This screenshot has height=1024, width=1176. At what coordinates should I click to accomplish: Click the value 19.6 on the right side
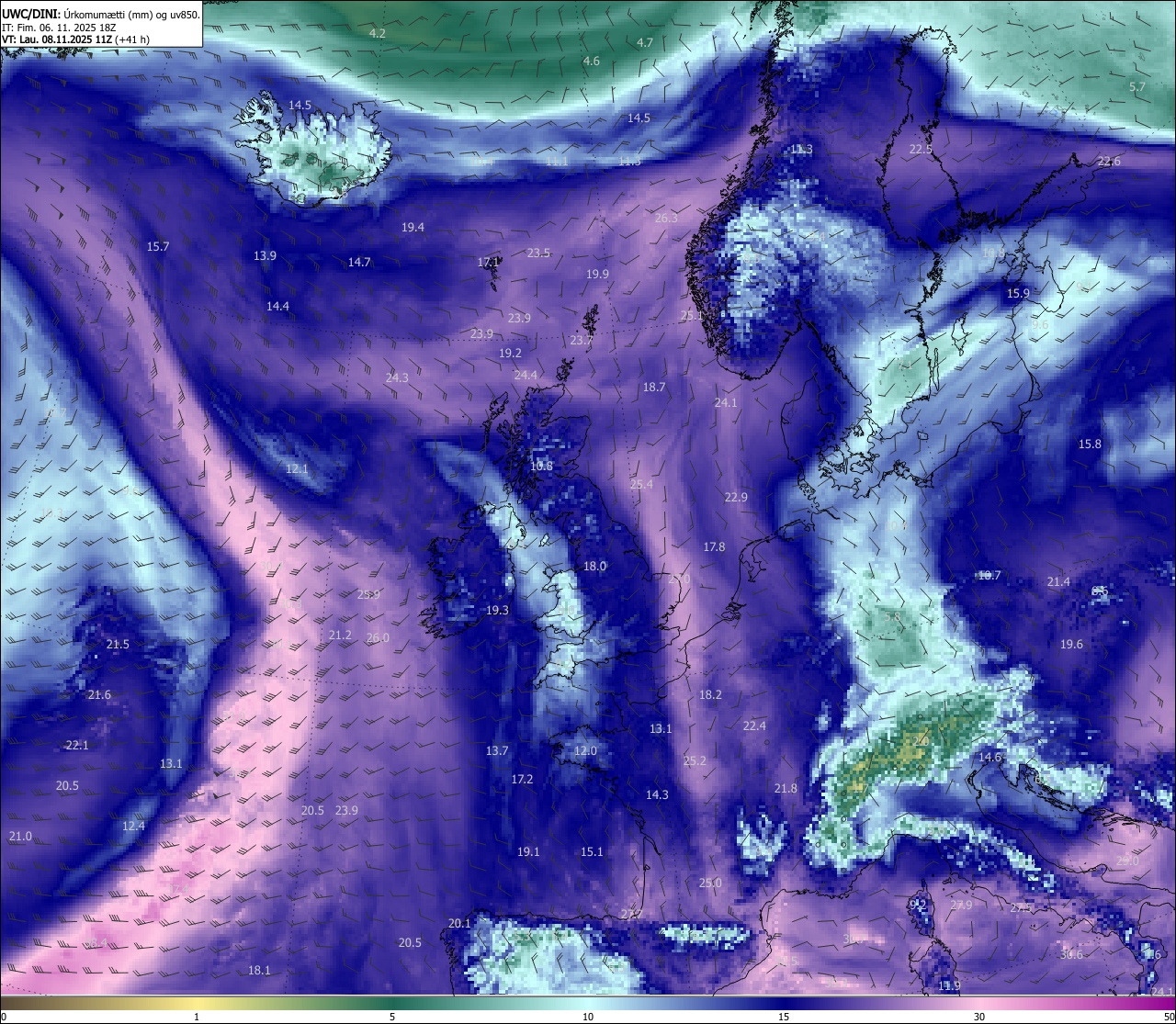coord(1071,645)
